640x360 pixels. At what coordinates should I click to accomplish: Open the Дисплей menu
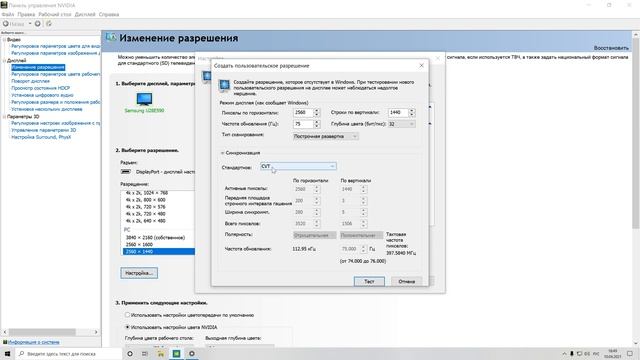85,14
